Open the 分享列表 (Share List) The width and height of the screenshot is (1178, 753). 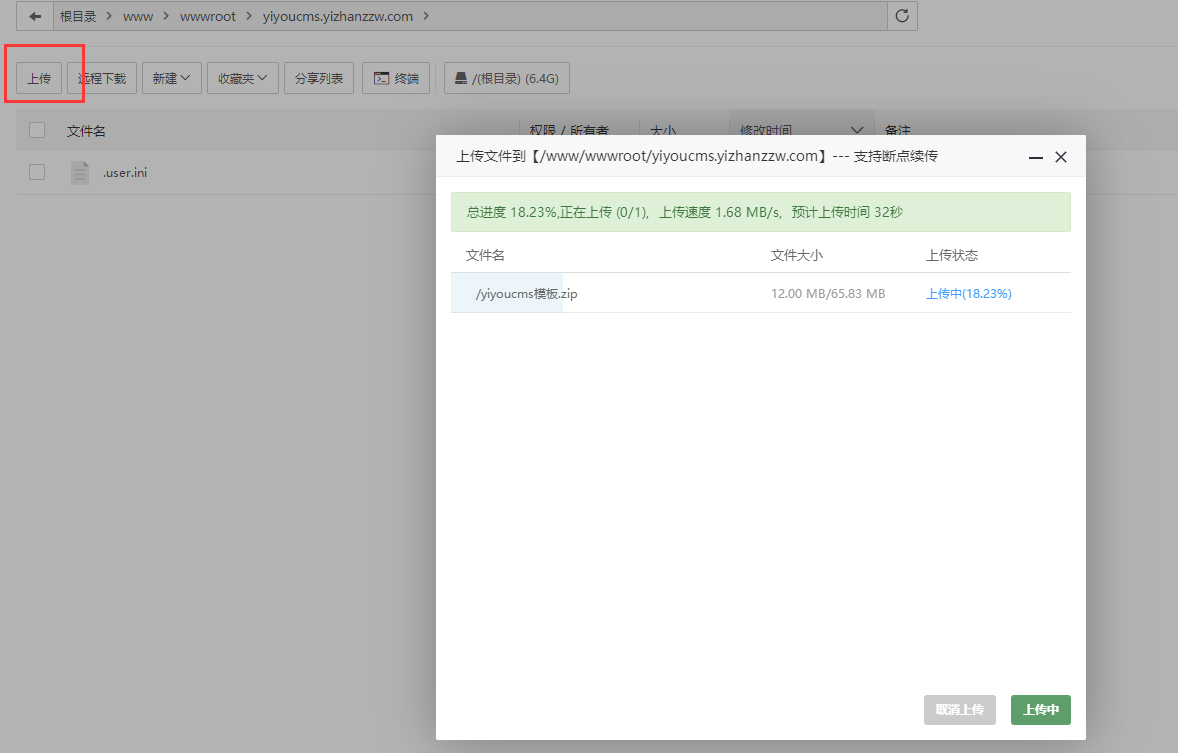(x=318, y=77)
